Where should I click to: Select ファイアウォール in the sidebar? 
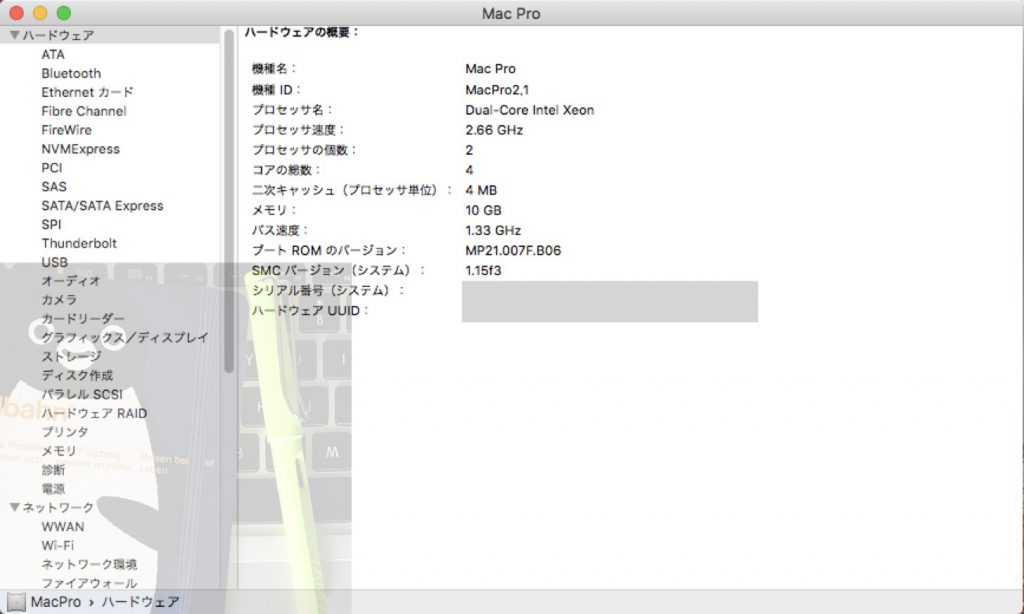coord(89,583)
